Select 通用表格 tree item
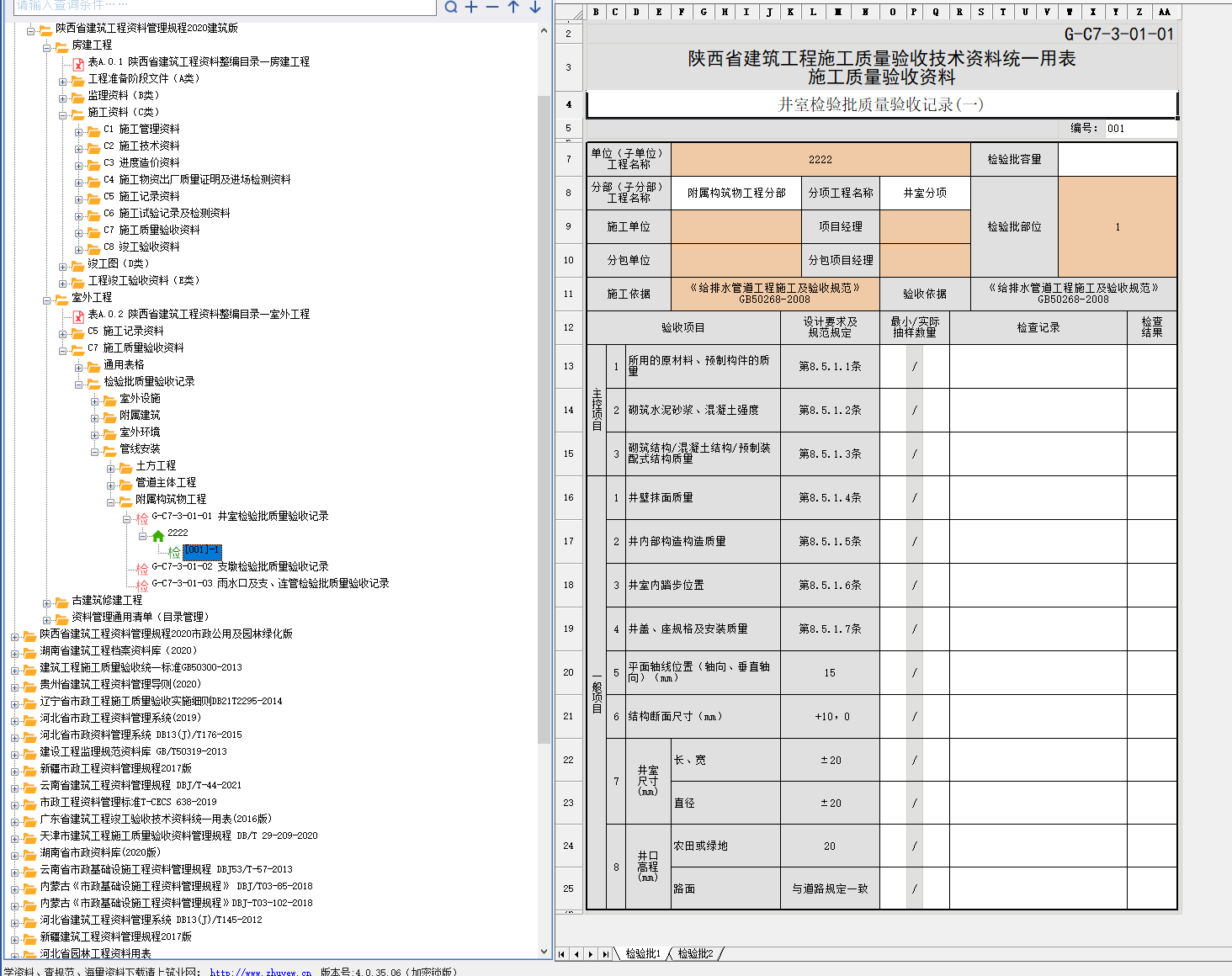The height and width of the screenshot is (976, 1232). coord(124,365)
